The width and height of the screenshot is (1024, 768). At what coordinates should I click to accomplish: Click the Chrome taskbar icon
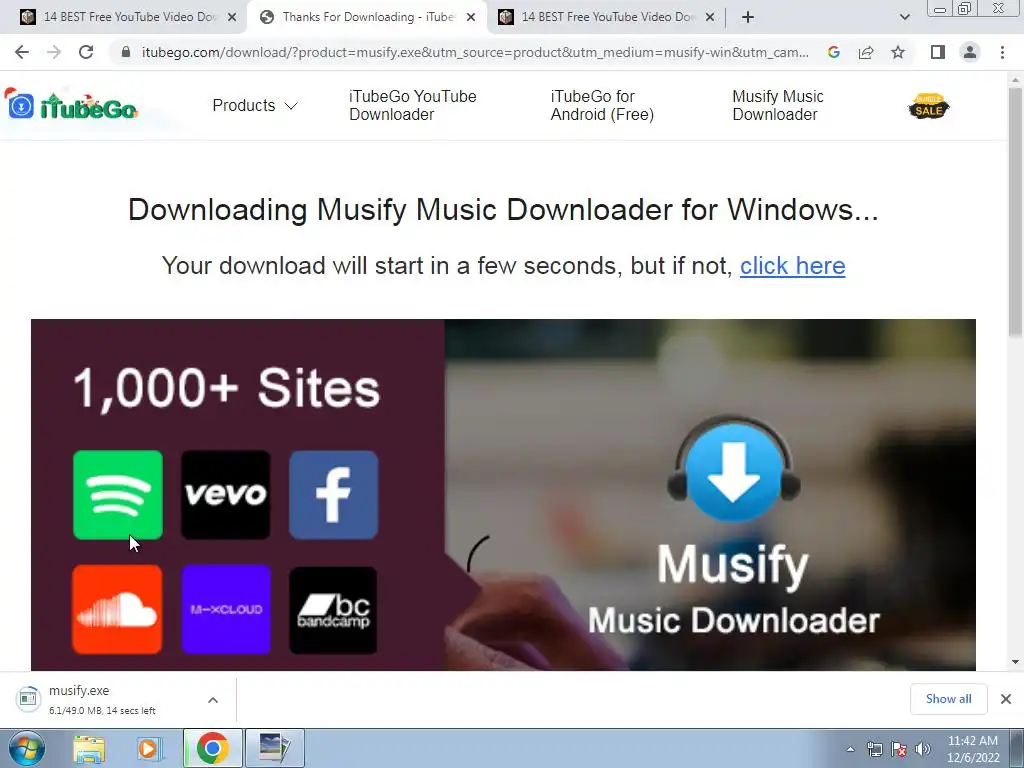click(212, 748)
